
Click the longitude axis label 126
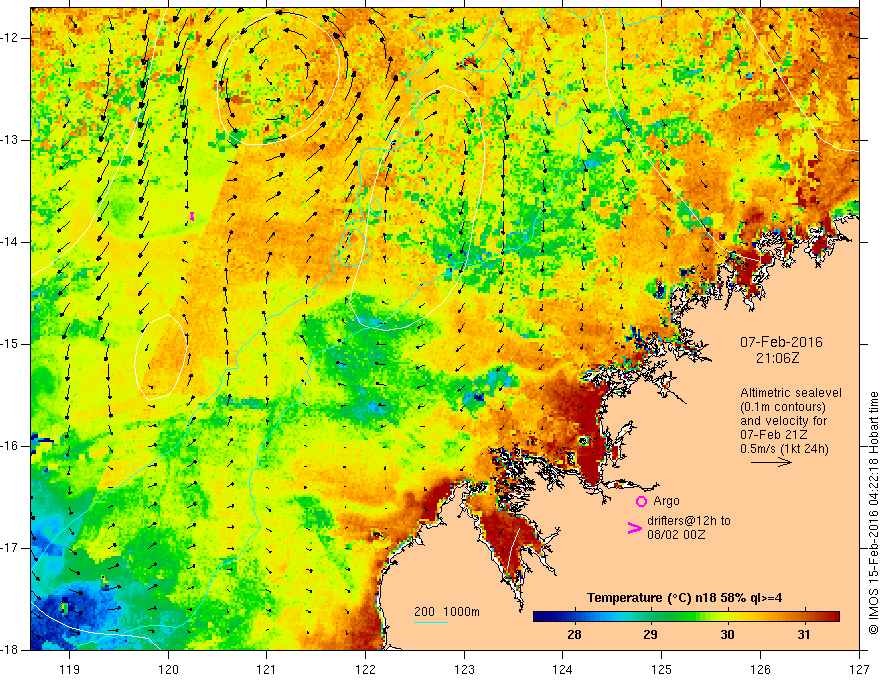pos(760,669)
